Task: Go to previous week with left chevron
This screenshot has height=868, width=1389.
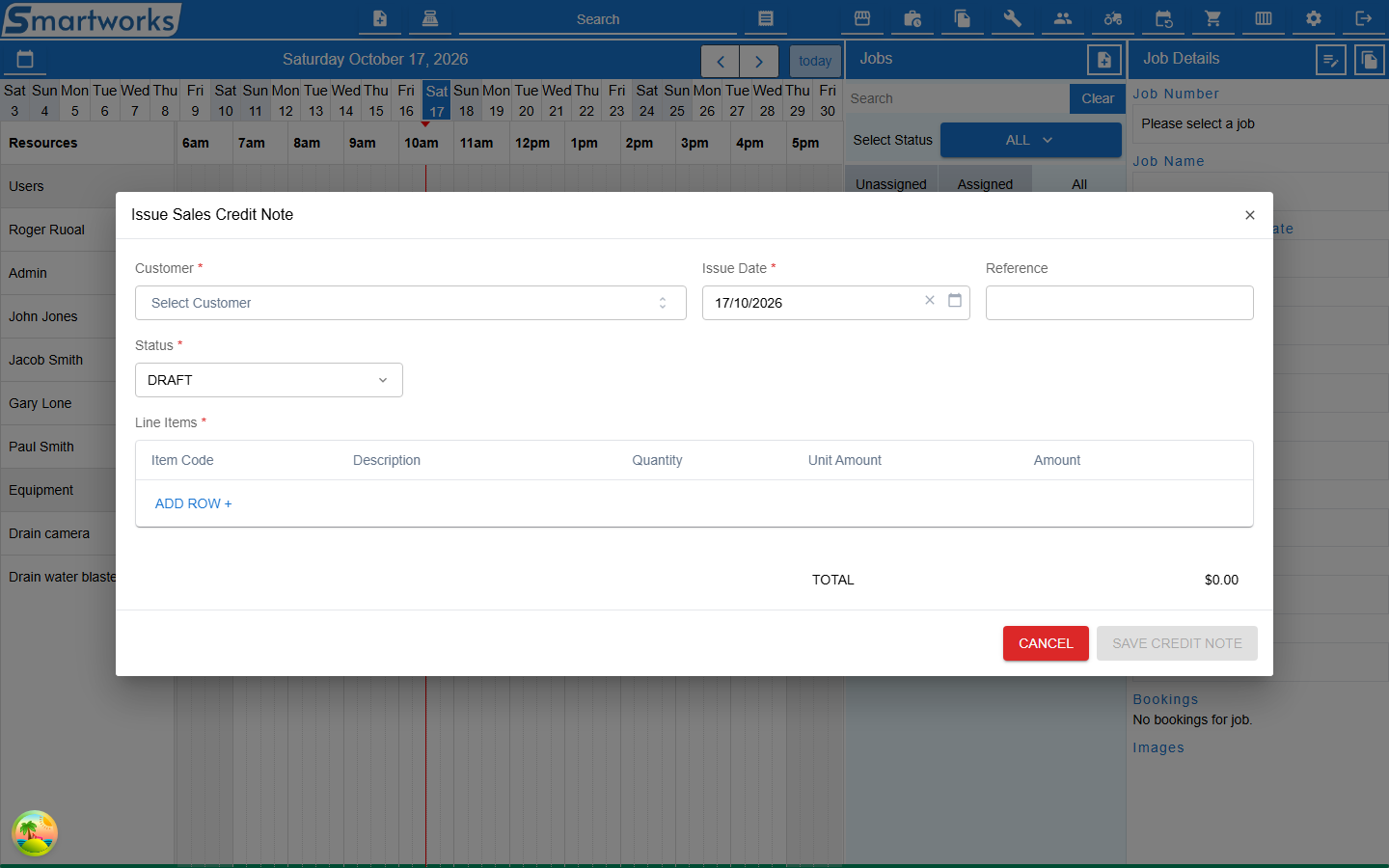Action: (x=721, y=61)
